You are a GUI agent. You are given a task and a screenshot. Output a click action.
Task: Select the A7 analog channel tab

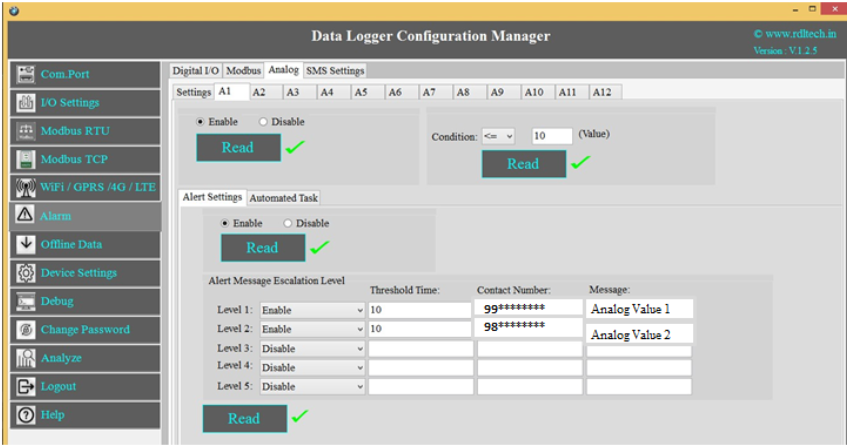pyautogui.click(x=429, y=92)
